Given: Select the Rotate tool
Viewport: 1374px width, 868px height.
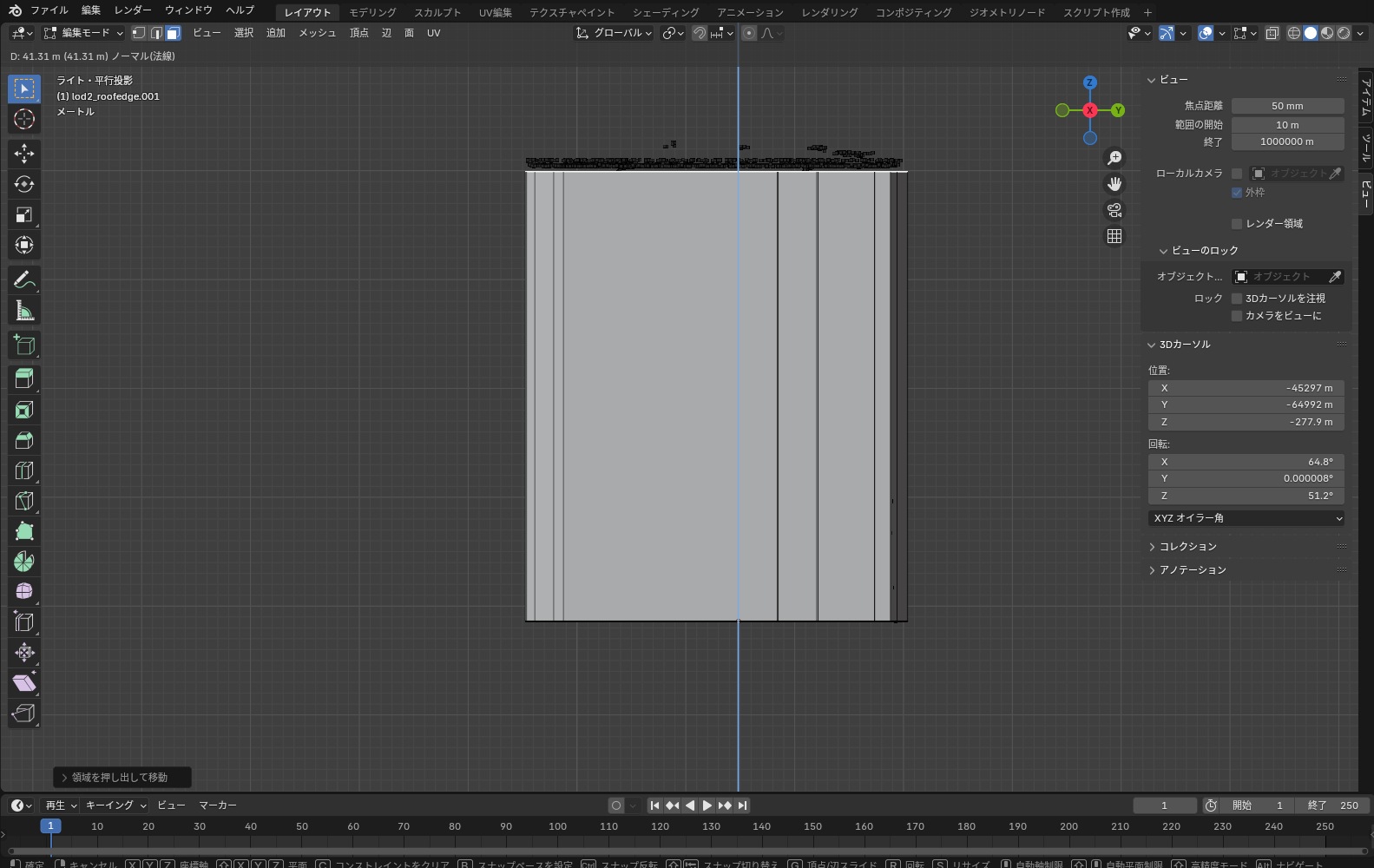Looking at the screenshot, I should 24,184.
